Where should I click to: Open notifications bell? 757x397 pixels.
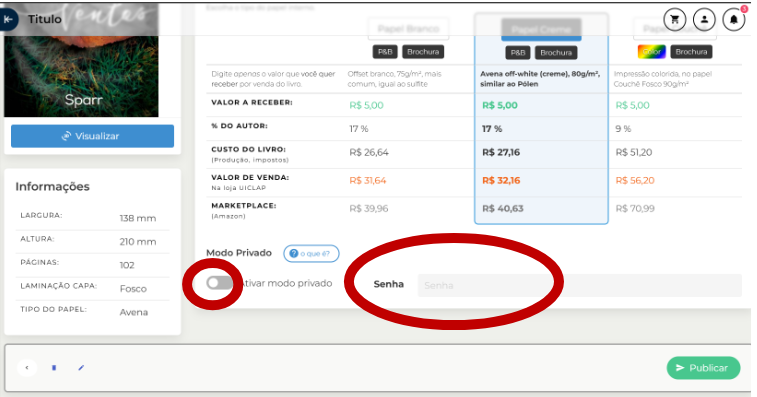(x=734, y=19)
